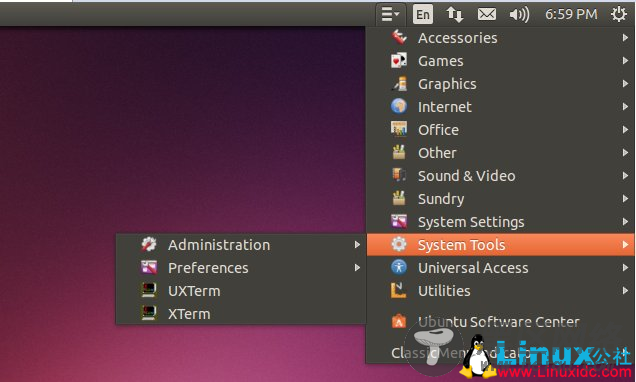Expand the System Settings submenu arrow

(x=625, y=221)
